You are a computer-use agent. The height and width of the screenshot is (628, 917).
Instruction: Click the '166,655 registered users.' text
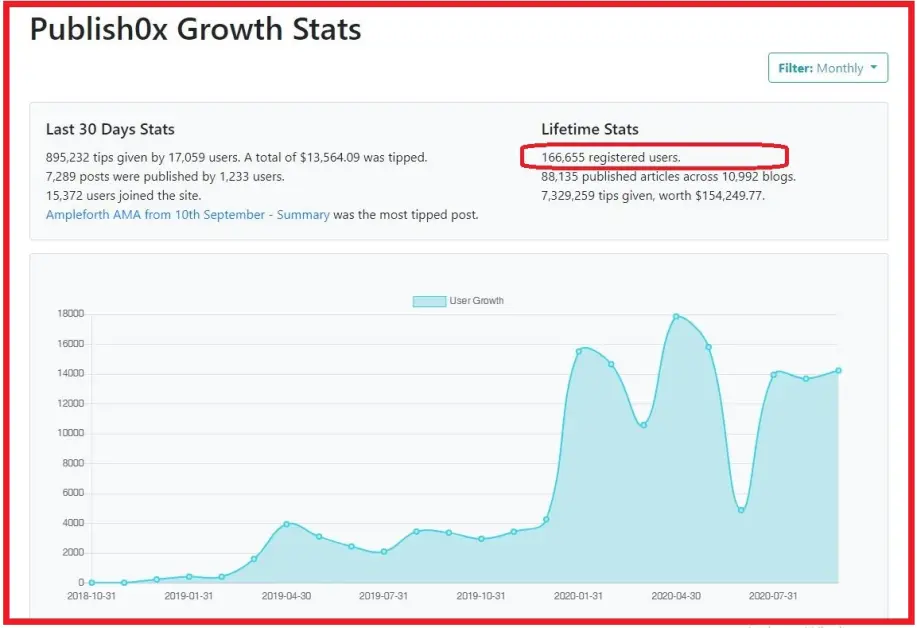pos(611,157)
